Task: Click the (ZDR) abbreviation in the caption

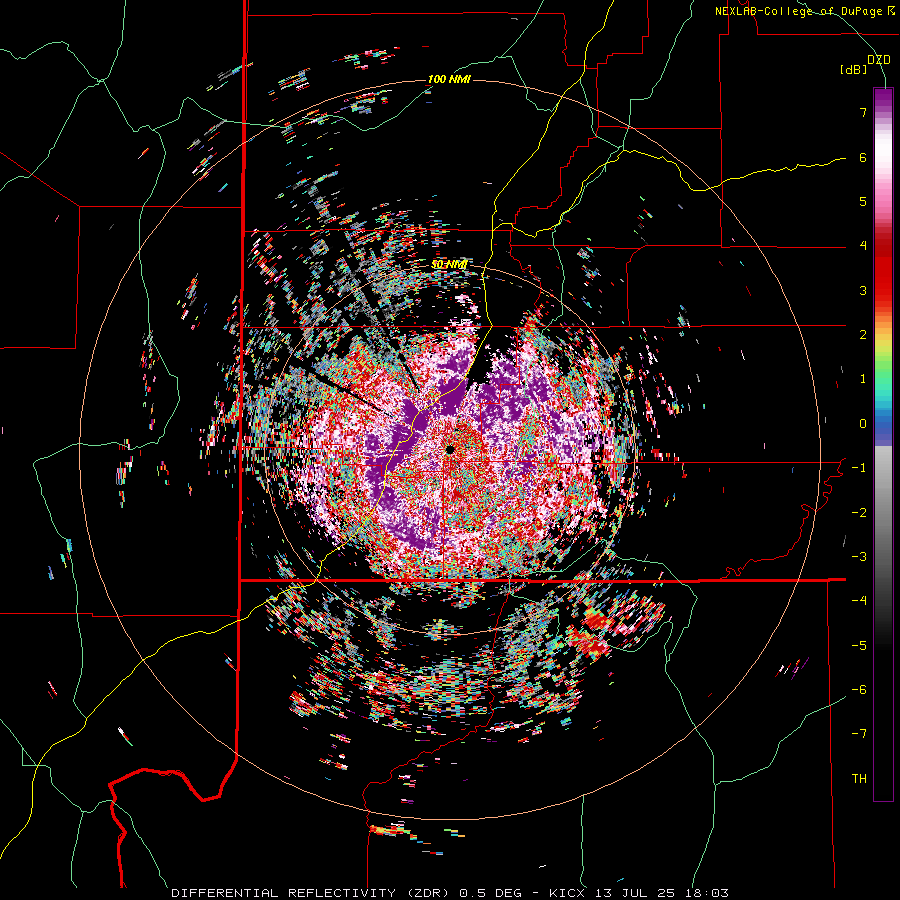Action: click(428, 893)
